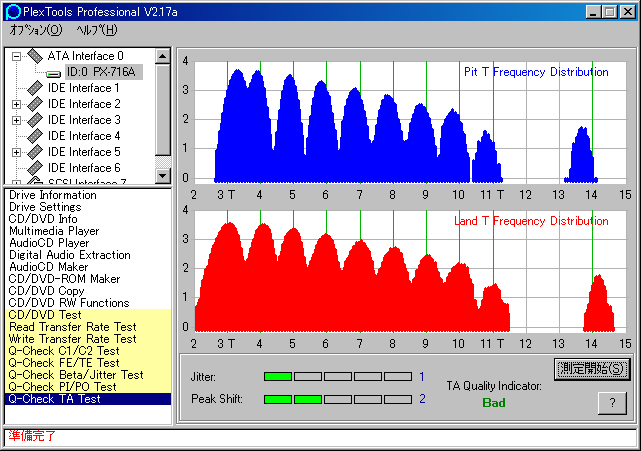
Task: Click the IDE Interface 1 icon
Action: tap(35, 88)
